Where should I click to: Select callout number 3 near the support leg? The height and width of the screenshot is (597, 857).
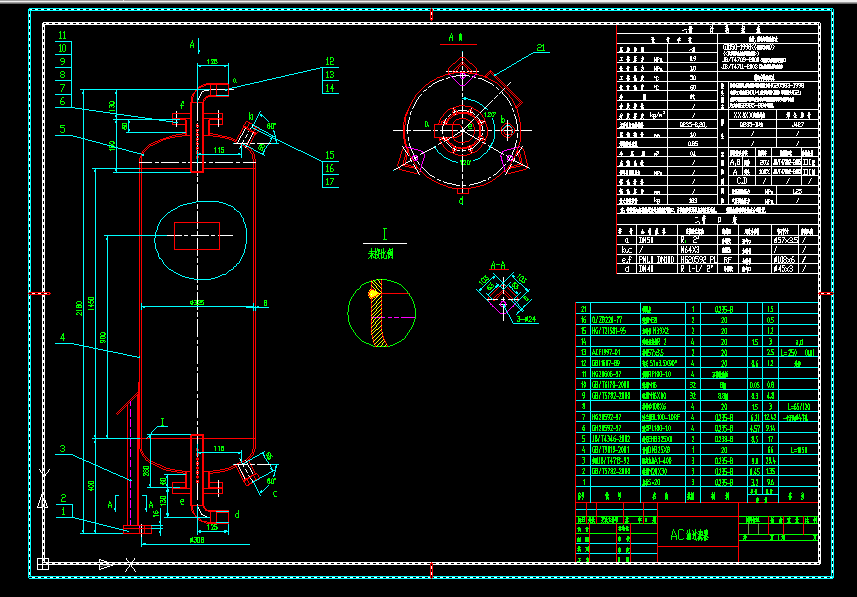pyautogui.click(x=62, y=448)
